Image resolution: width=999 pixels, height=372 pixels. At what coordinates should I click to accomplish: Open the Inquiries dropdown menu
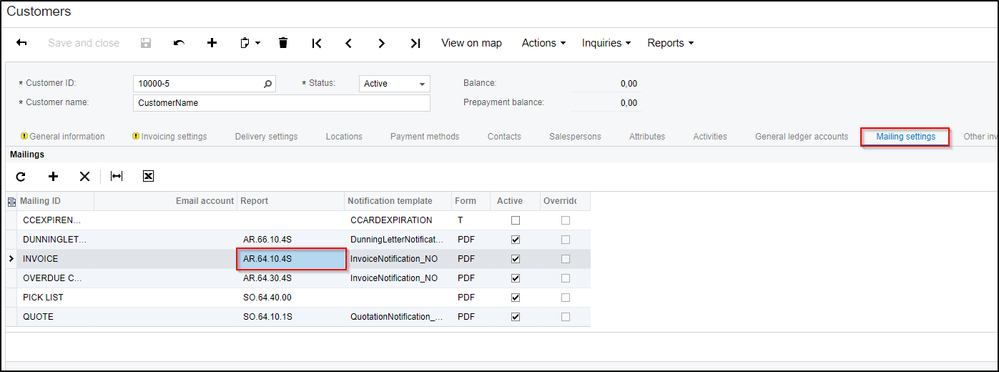[x=606, y=43]
